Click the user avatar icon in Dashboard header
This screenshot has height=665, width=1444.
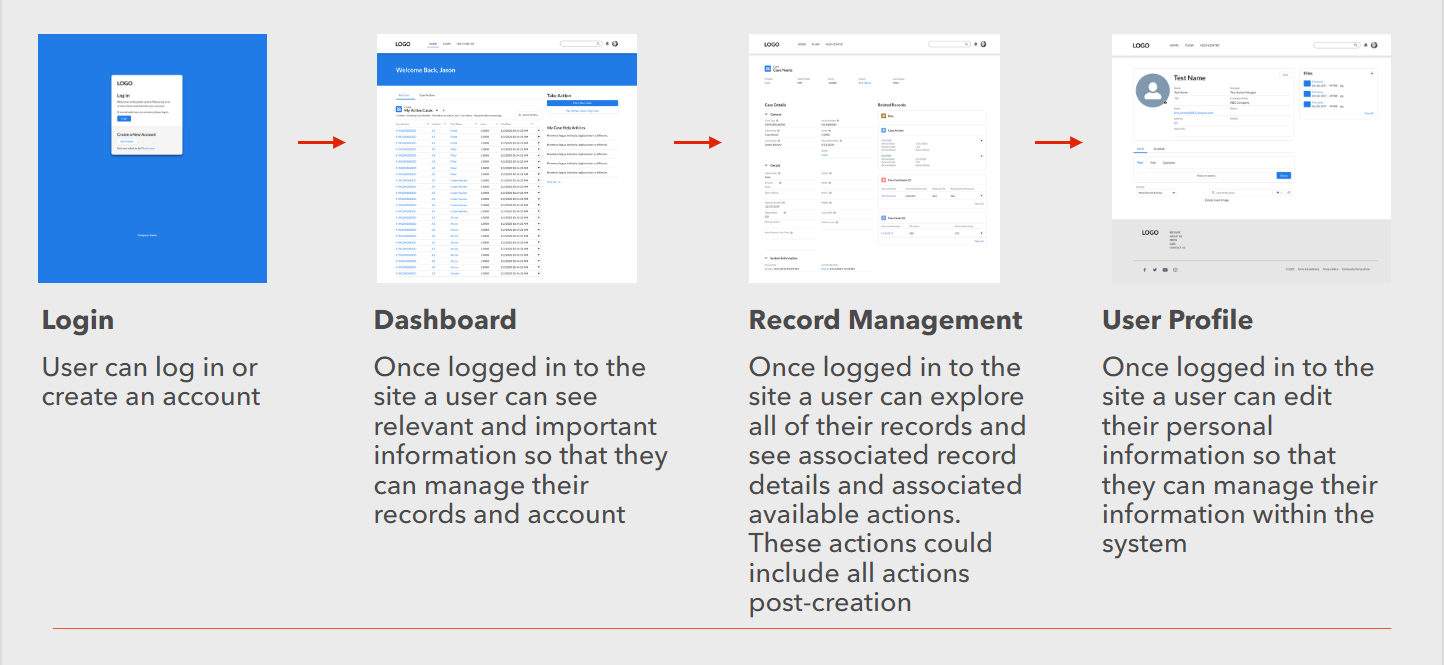click(x=615, y=44)
